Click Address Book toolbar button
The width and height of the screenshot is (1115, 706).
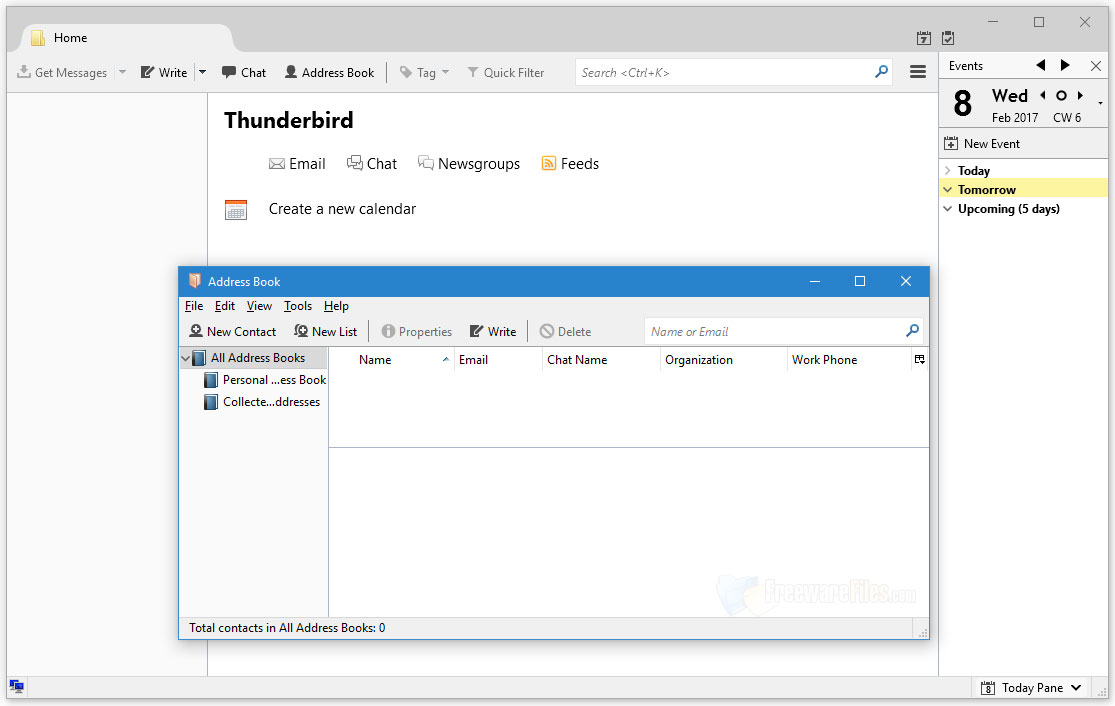(329, 73)
